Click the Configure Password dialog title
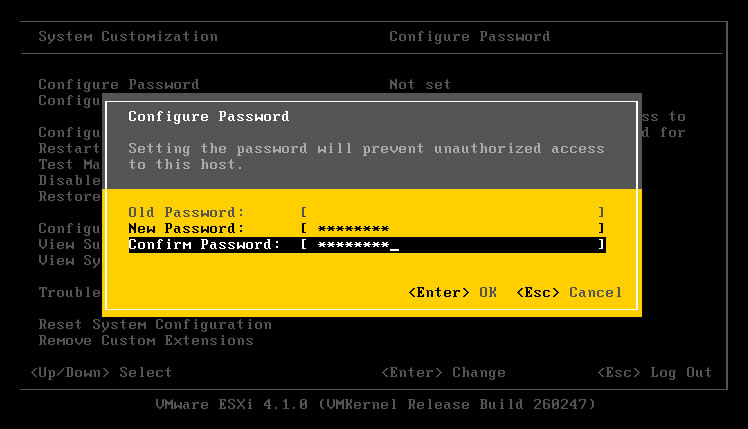 [208, 116]
